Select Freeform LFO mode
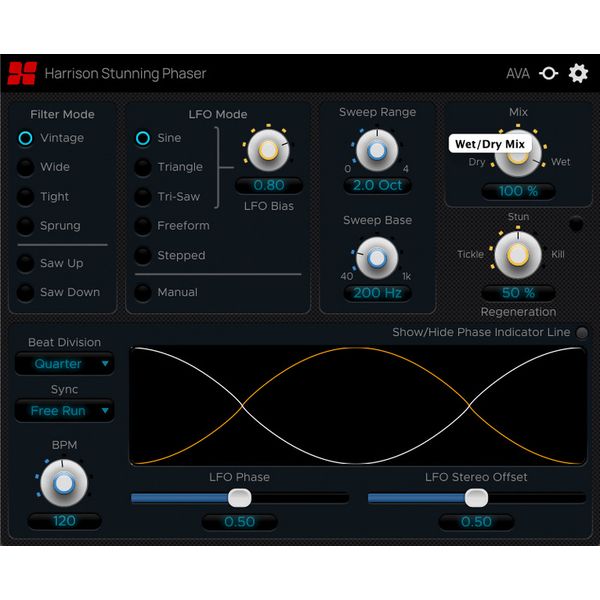 [143, 226]
